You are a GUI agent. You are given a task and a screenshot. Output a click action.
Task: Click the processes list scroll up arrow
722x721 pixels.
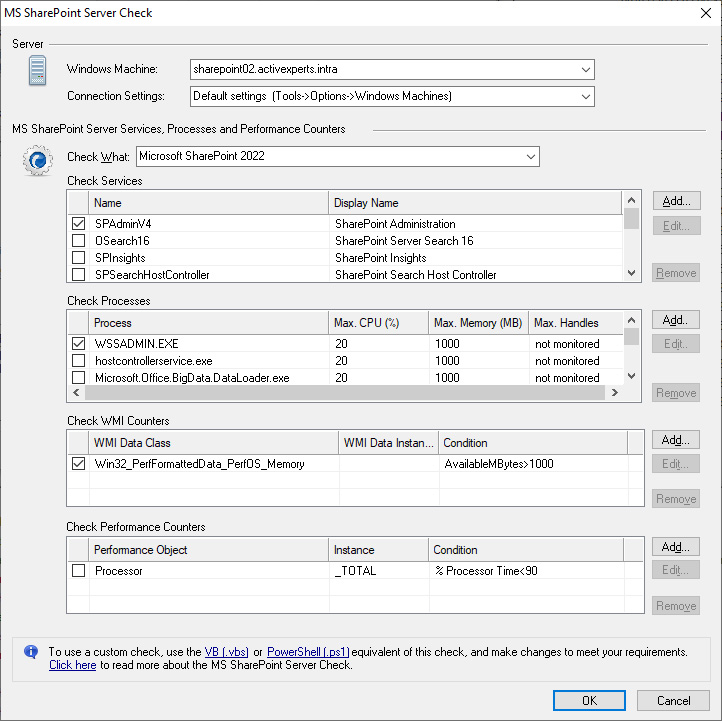pyautogui.click(x=631, y=320)
